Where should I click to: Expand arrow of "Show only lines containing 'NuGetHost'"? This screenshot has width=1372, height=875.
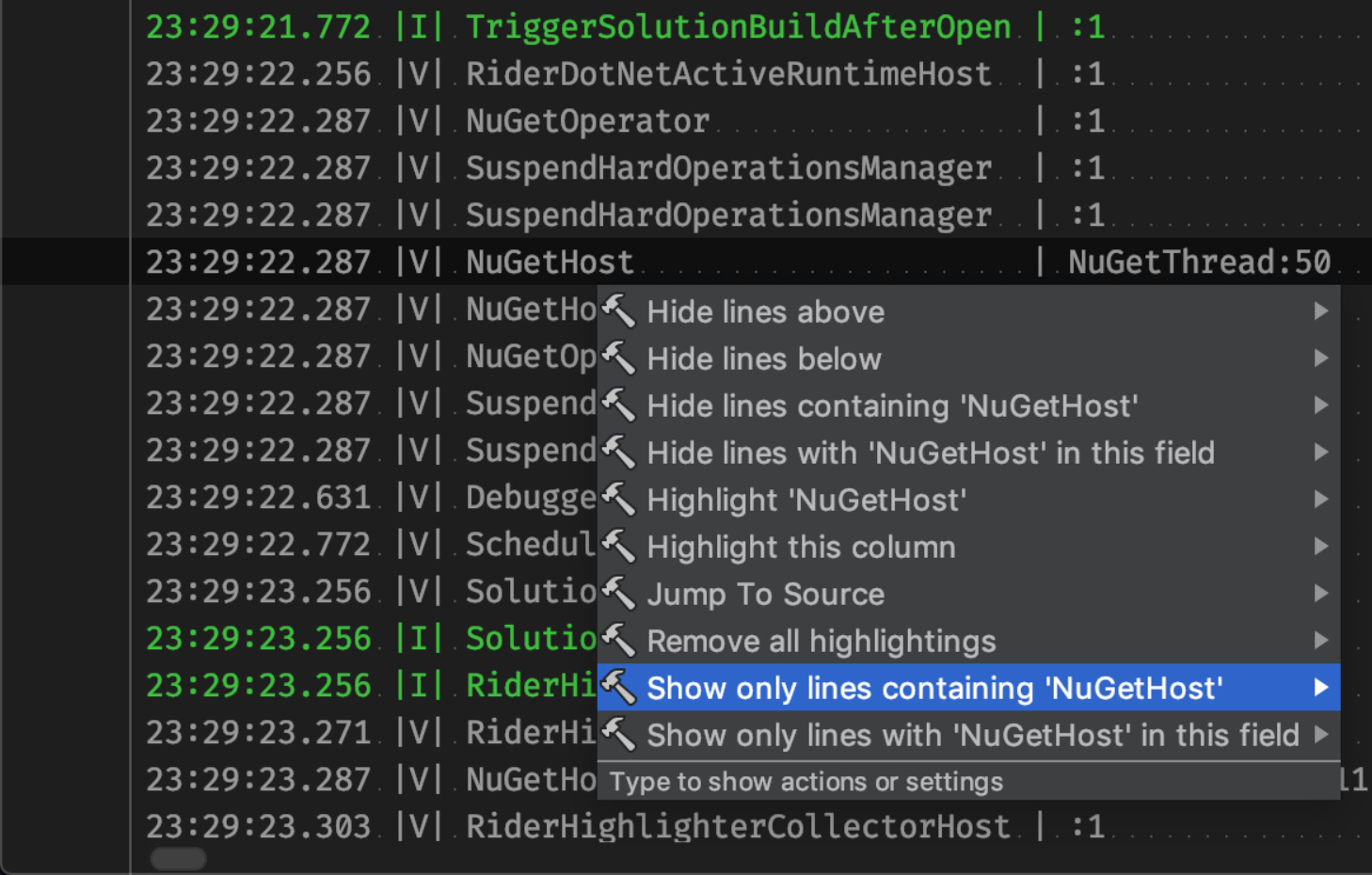click(x=1321, y=688)
